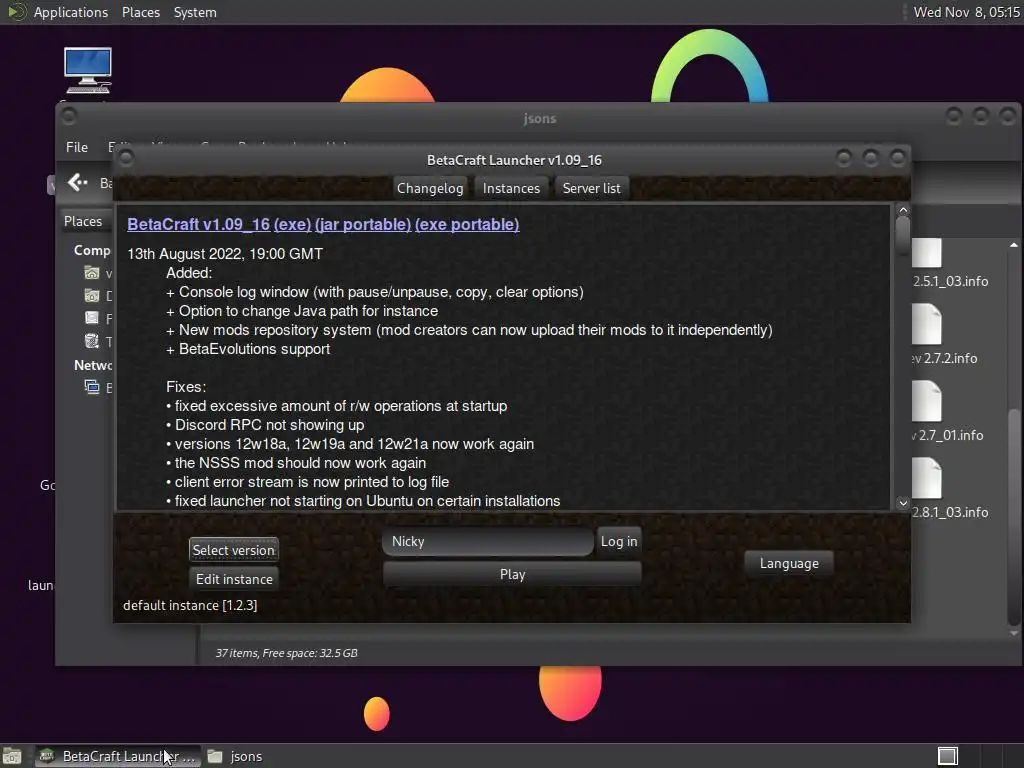
Task: Click the Edit instance button
Action: pyautogui.click(x=234, y=579)
